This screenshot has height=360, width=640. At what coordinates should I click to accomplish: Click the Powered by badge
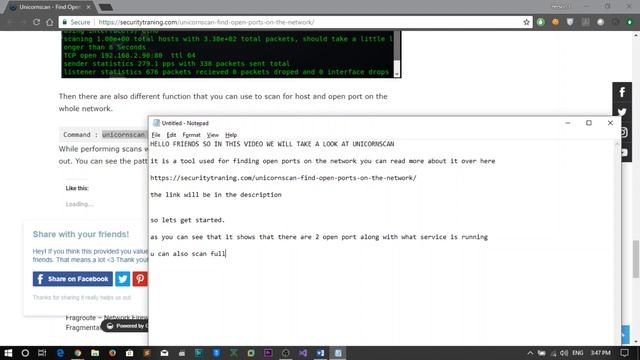tap(125, 326)
